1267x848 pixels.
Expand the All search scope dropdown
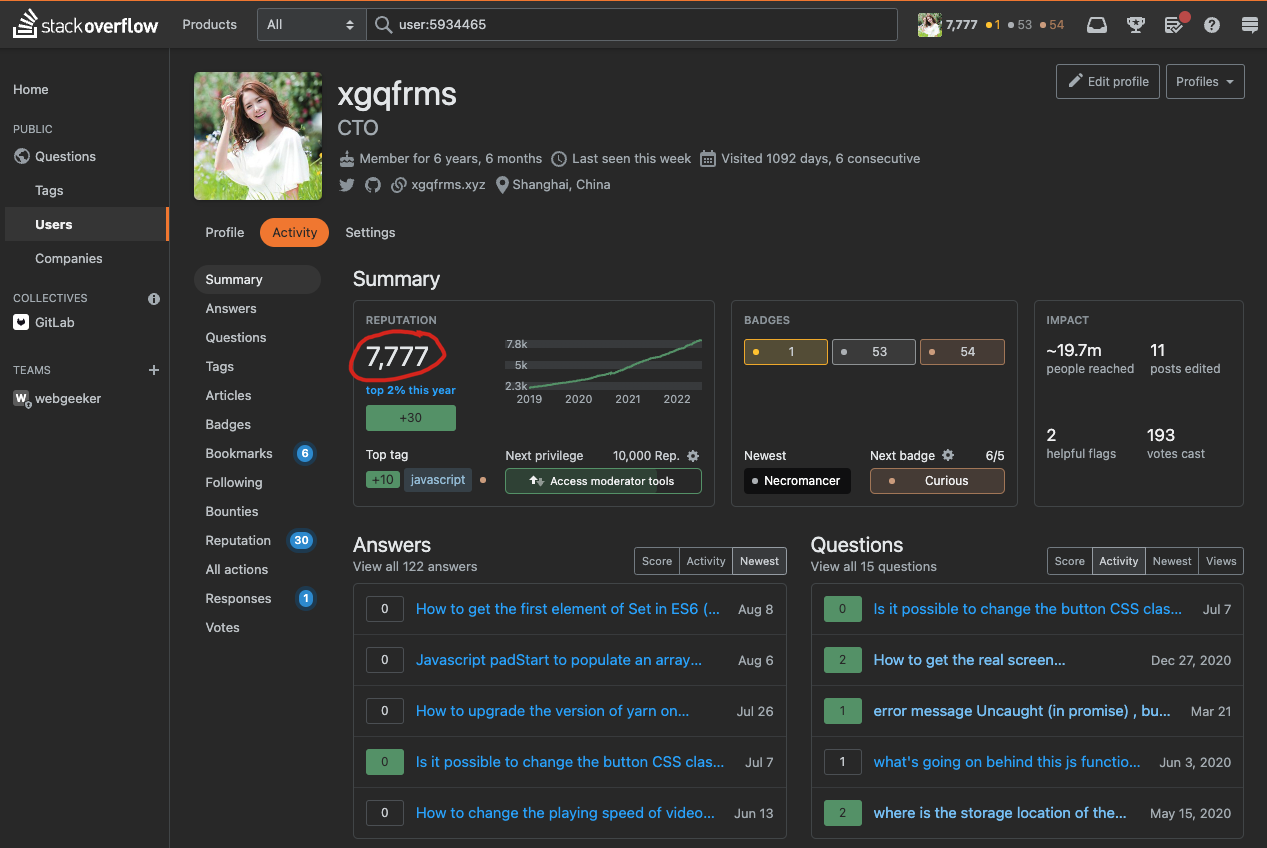311,25
